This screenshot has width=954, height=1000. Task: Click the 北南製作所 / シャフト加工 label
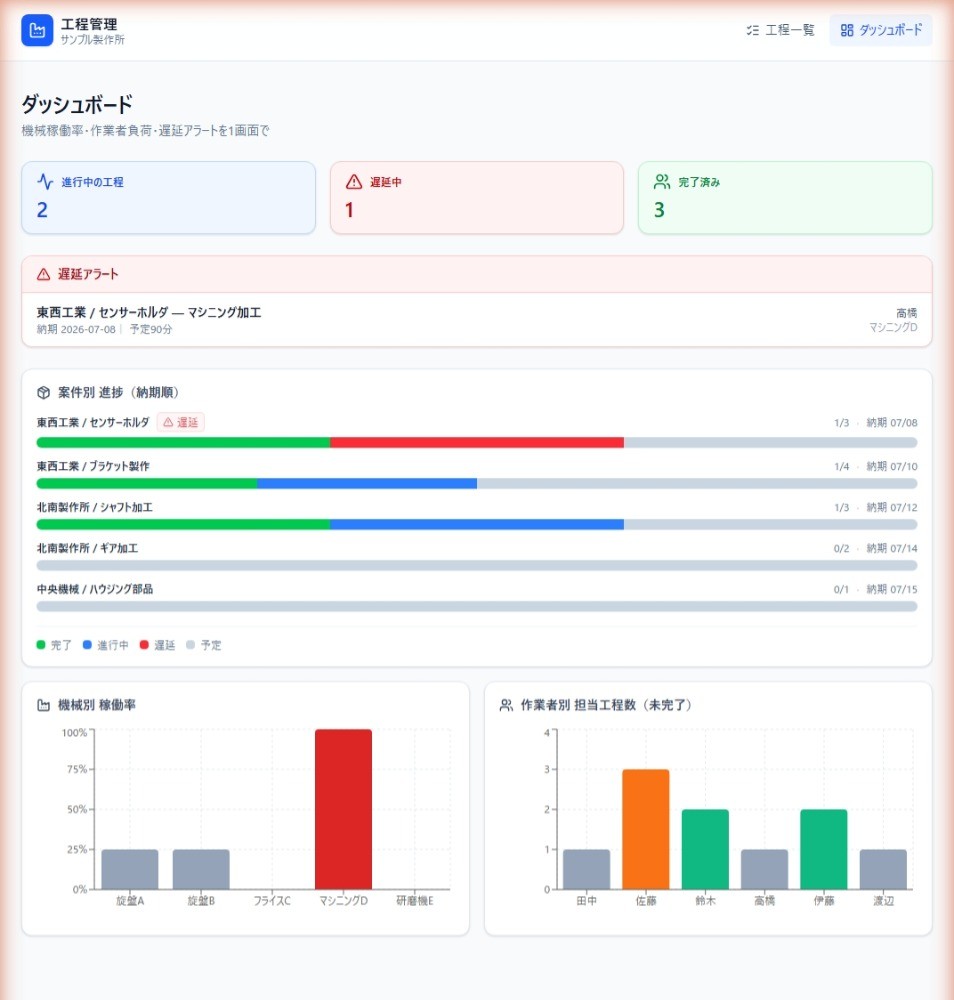[94, 507]
